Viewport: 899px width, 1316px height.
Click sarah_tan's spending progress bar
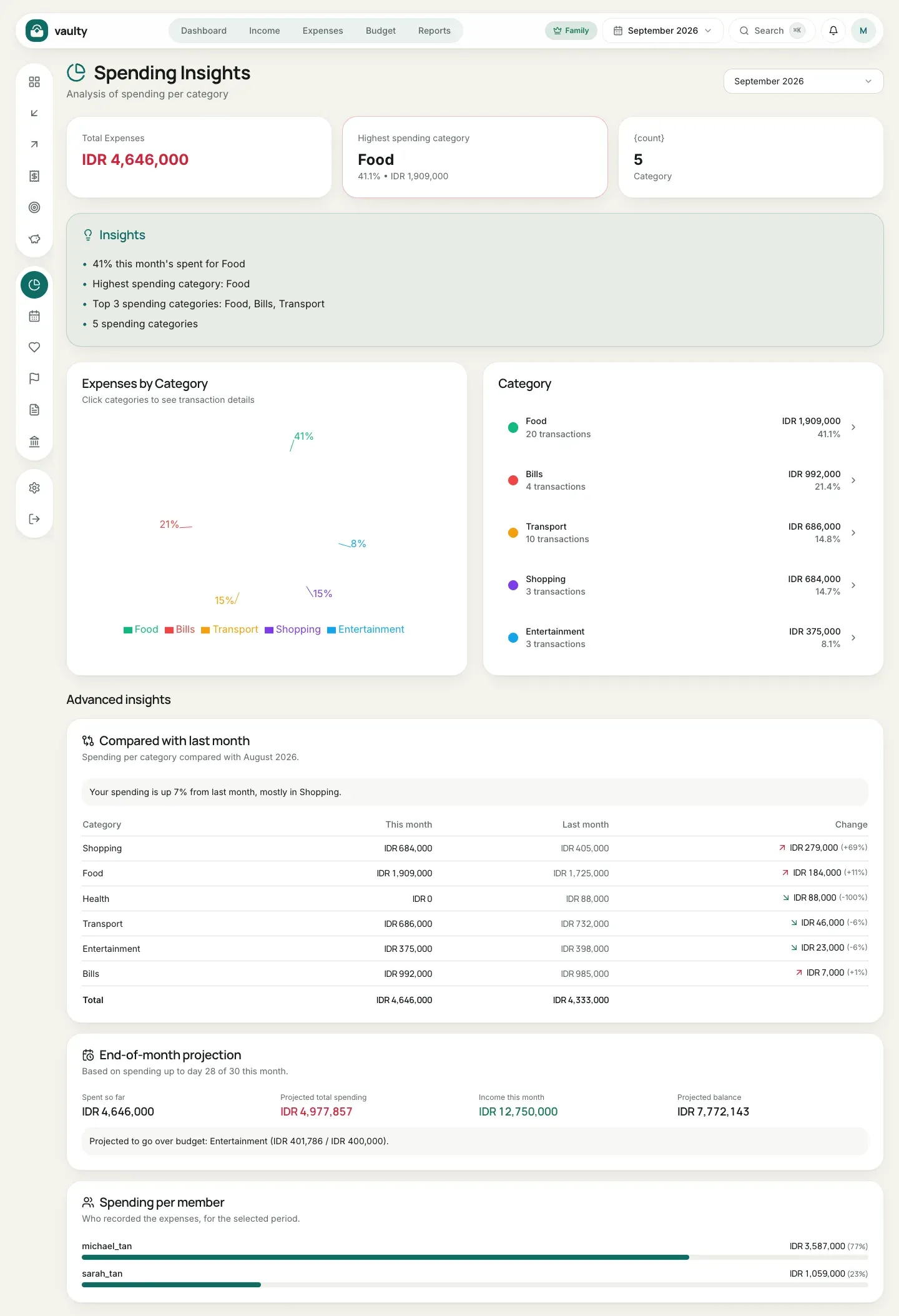coord(475,1285)
